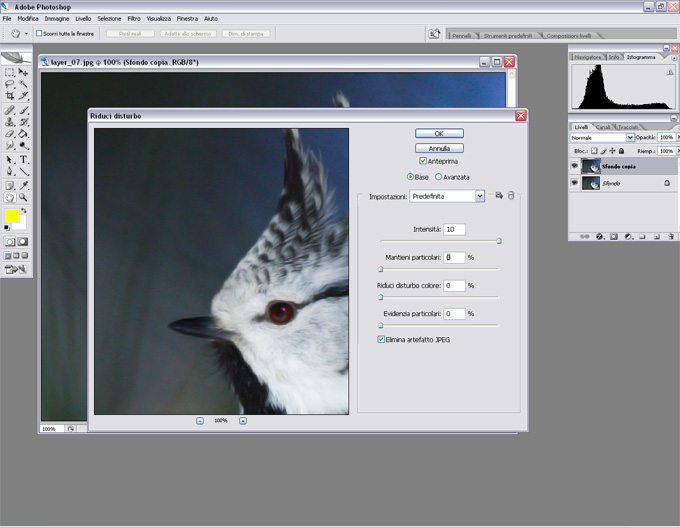Select the History Brush tool

coord(23,122)
